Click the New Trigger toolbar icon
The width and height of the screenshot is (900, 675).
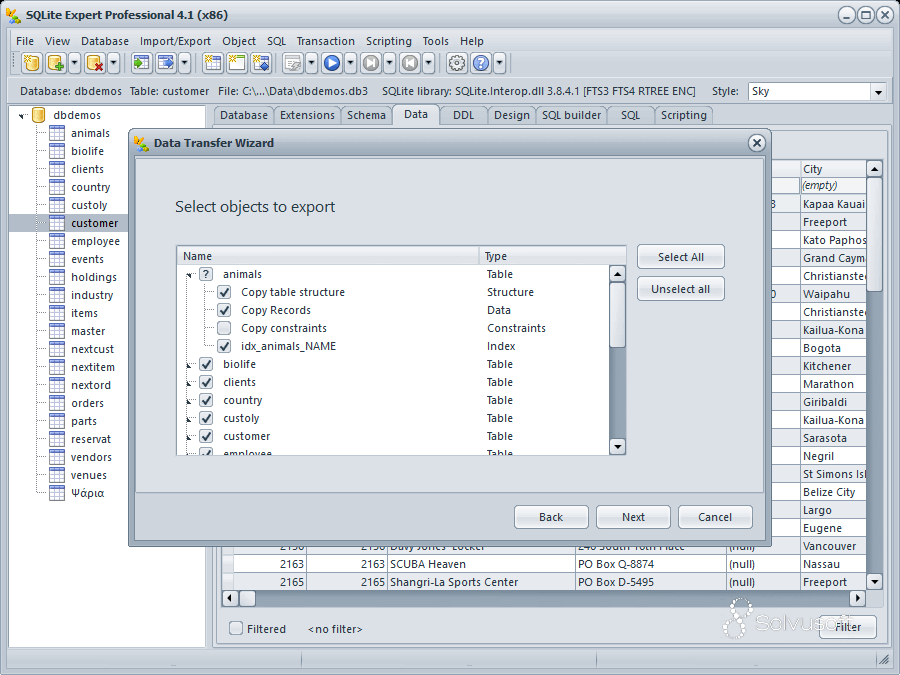tap(261, 63)
